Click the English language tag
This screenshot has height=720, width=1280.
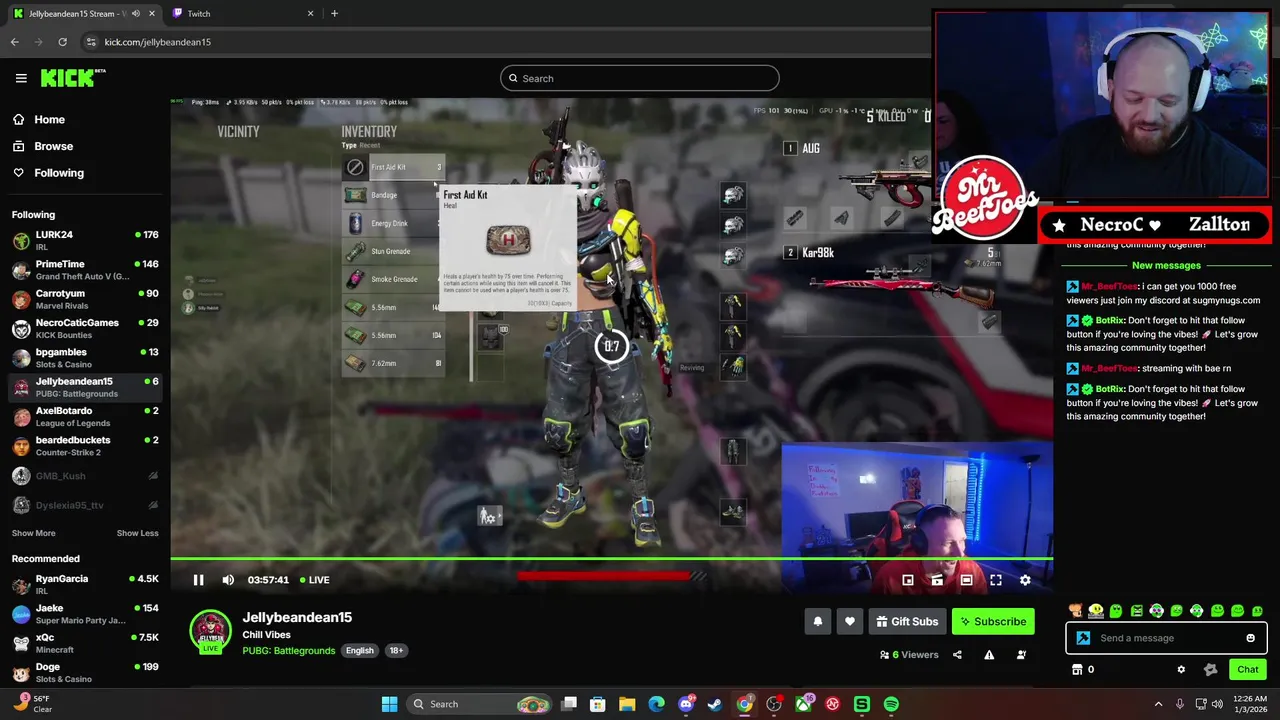pos(359,651)
